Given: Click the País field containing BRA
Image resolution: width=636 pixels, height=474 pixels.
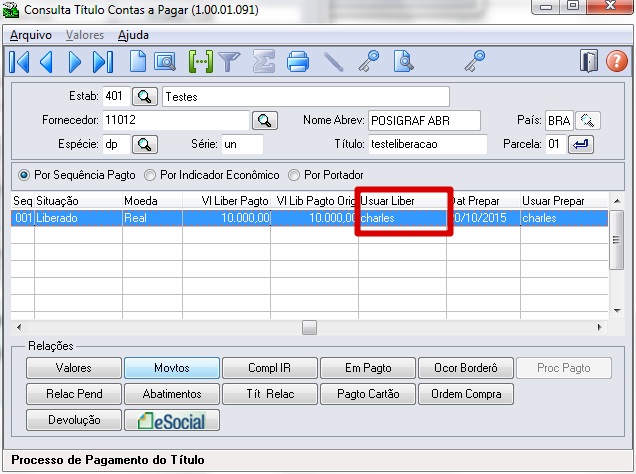Looking at the screenshot, I should [559, 120].
